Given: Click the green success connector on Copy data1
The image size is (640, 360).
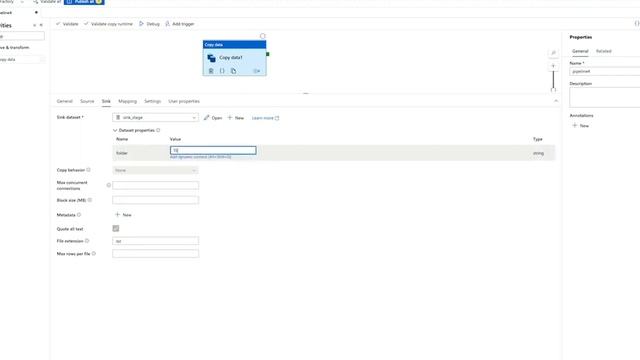Looking at the screenshot, I should coord(268,54).
